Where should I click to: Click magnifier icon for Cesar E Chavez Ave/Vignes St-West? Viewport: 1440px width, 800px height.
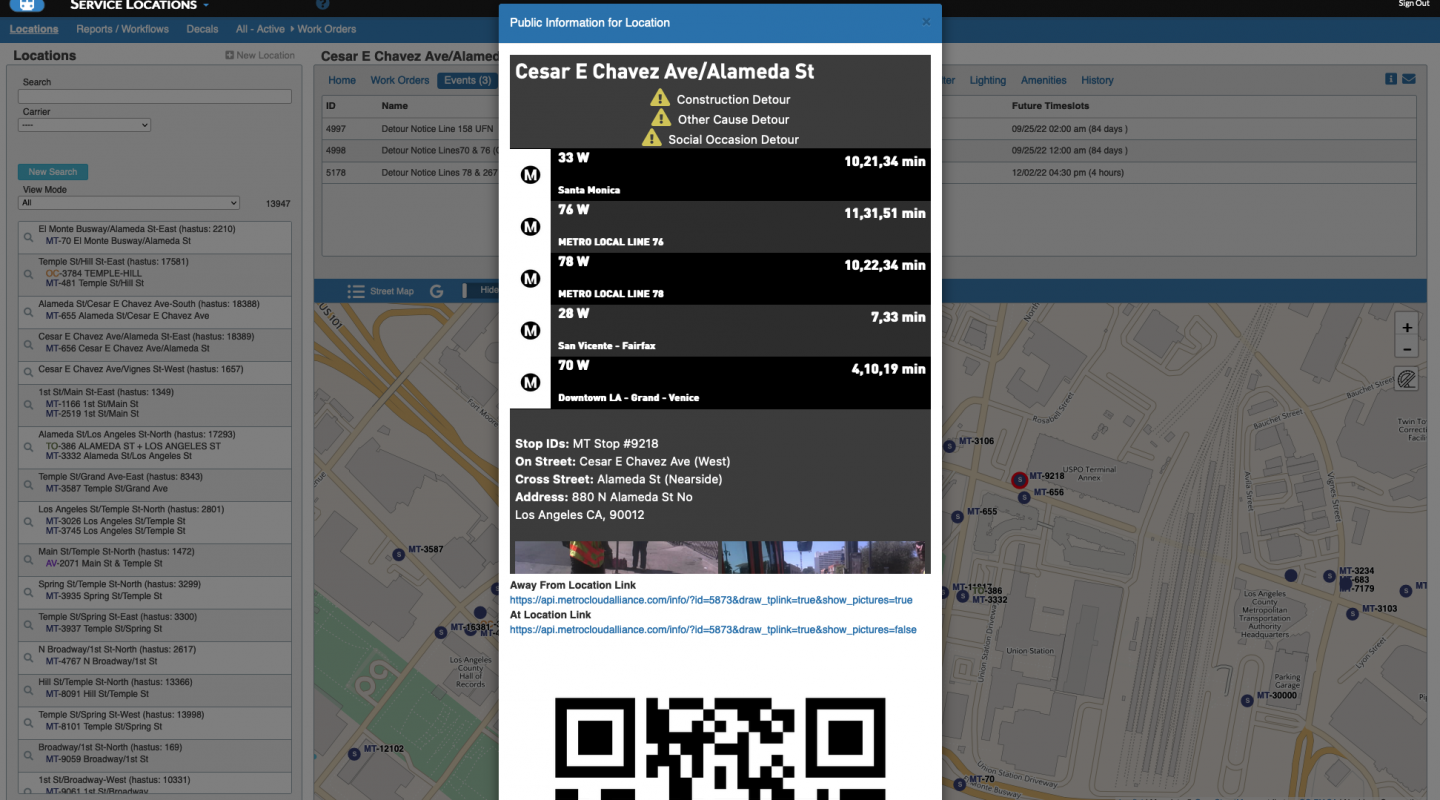point(28,371)
